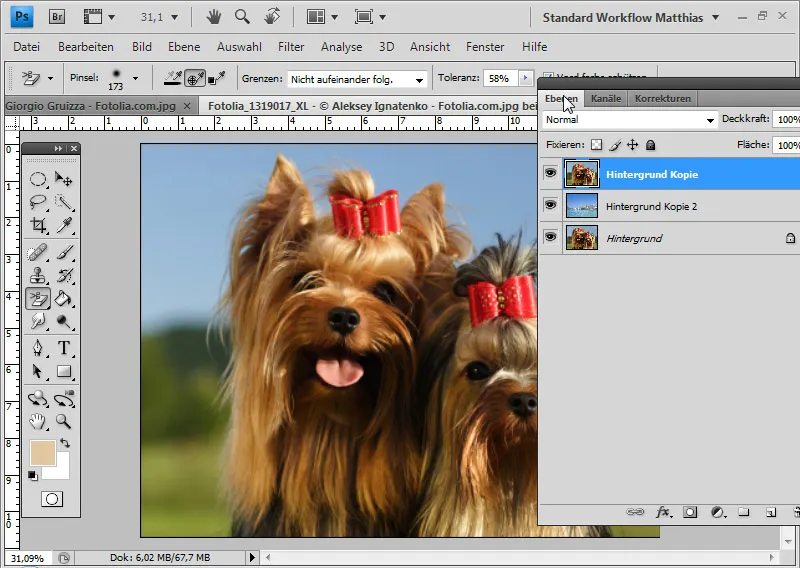Screen dimensions: 800x568
Task: Launch Bridge from the application bar
Action: [x=57, y=17]
